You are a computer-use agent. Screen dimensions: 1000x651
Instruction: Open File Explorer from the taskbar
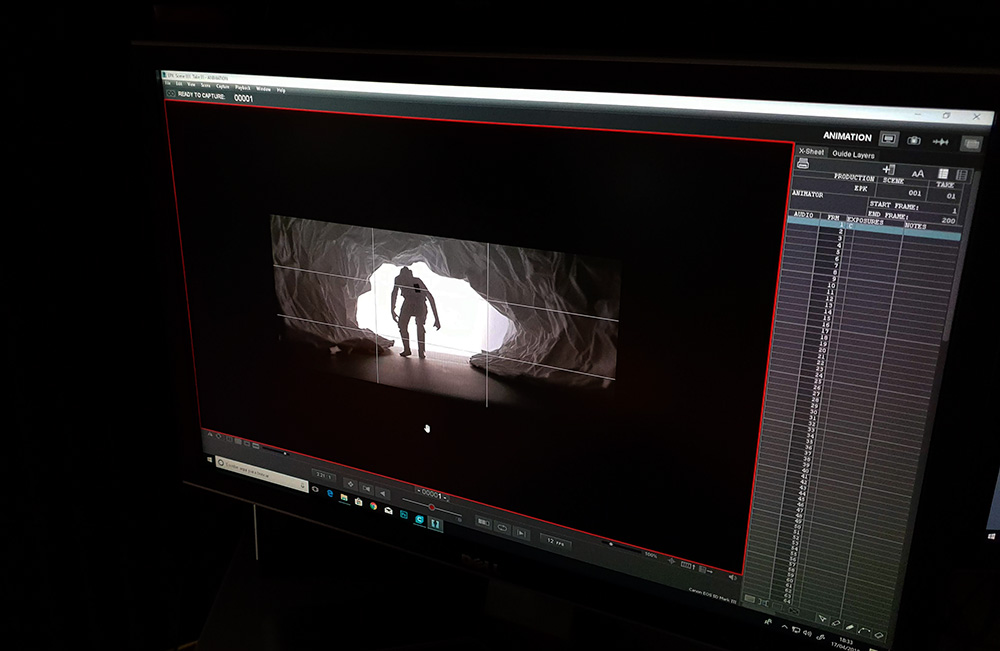click(x=344, y=497)
